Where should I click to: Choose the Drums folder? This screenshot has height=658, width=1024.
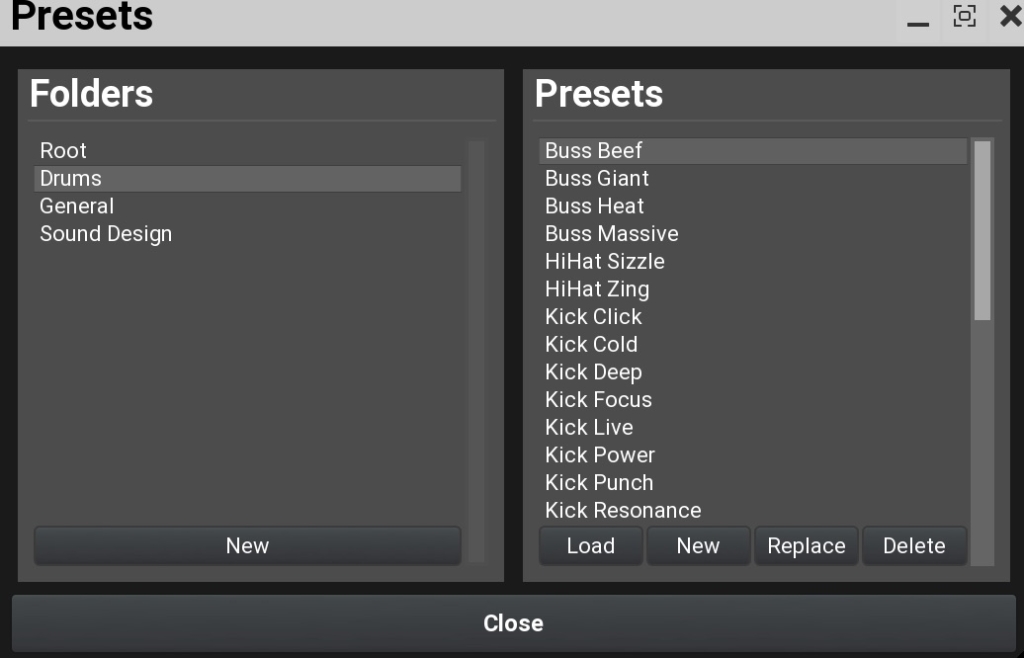[x=71, y=178]
